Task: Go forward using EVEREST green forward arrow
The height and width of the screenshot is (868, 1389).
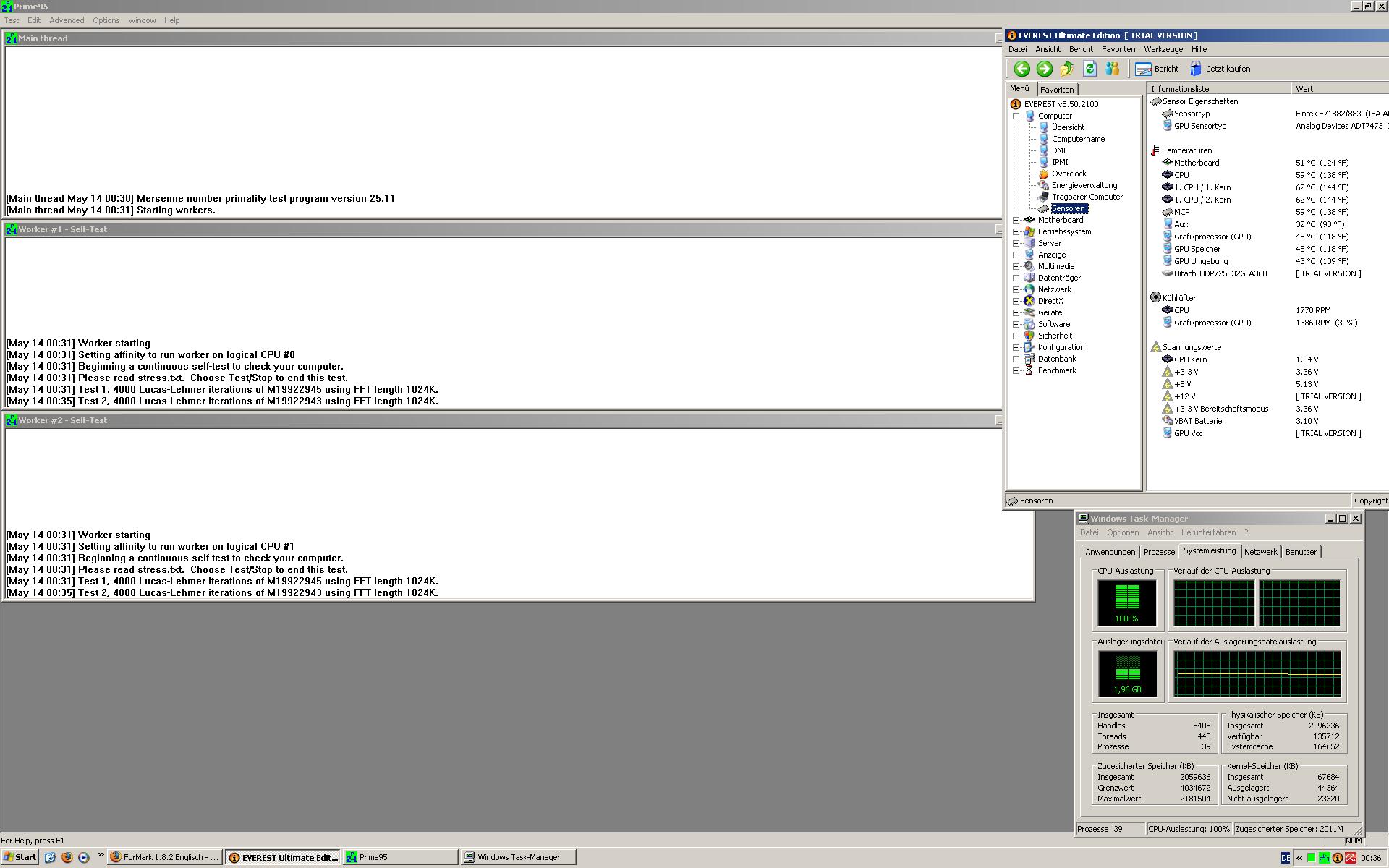Action: point(1044,69)
